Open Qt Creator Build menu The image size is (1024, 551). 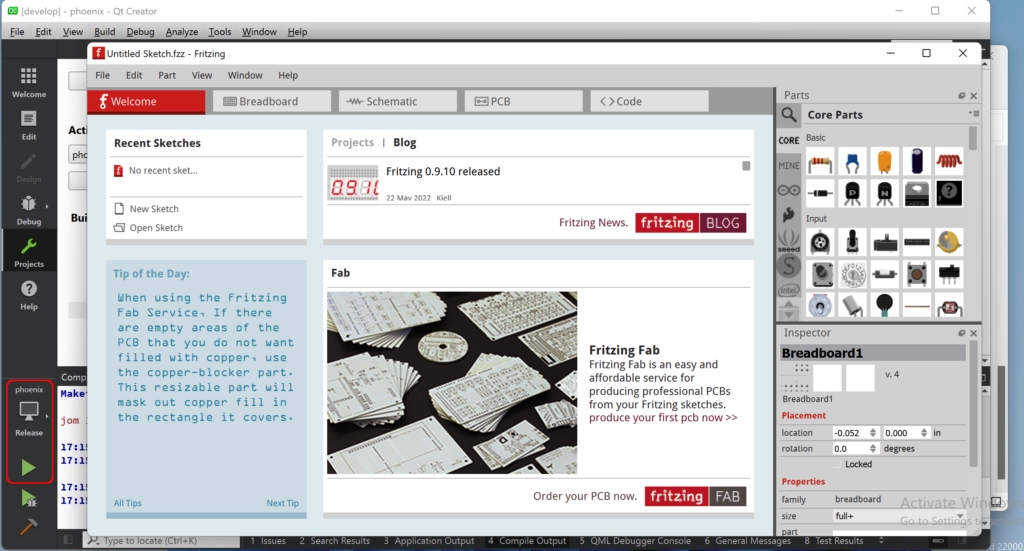tap(104, 31)
